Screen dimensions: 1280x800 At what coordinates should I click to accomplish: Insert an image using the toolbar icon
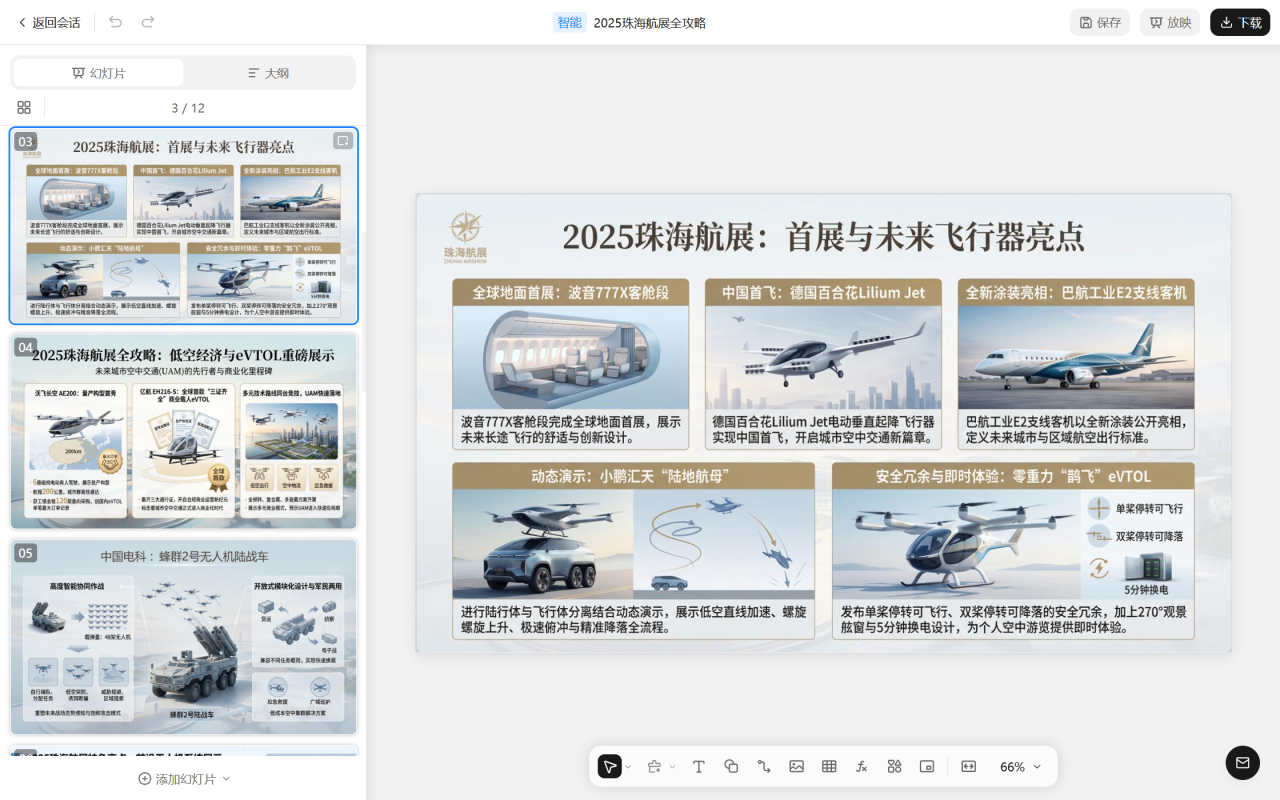(x=796, y=766)
